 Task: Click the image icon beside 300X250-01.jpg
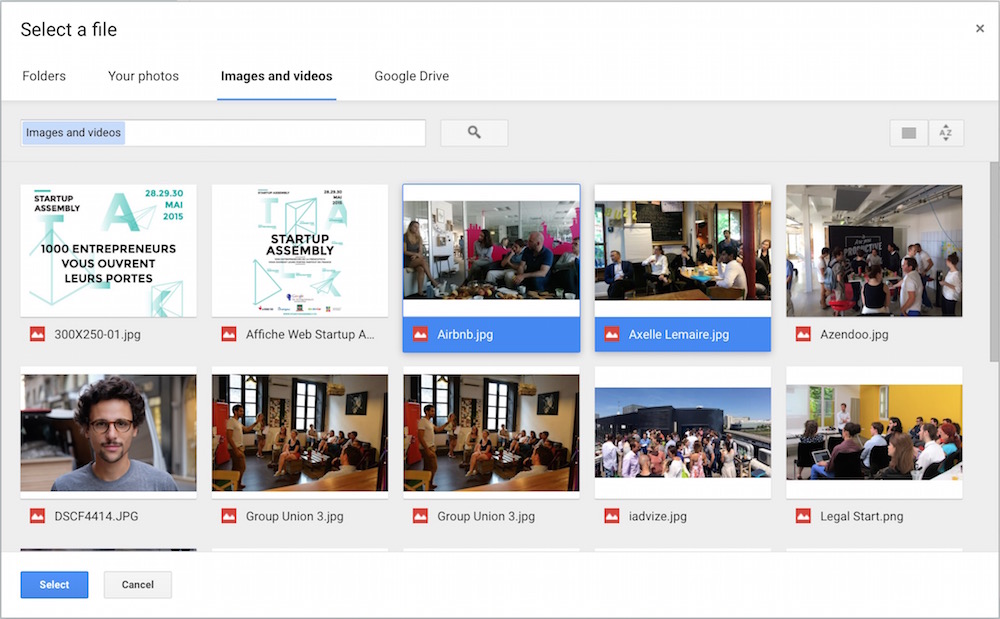[38, 334]
